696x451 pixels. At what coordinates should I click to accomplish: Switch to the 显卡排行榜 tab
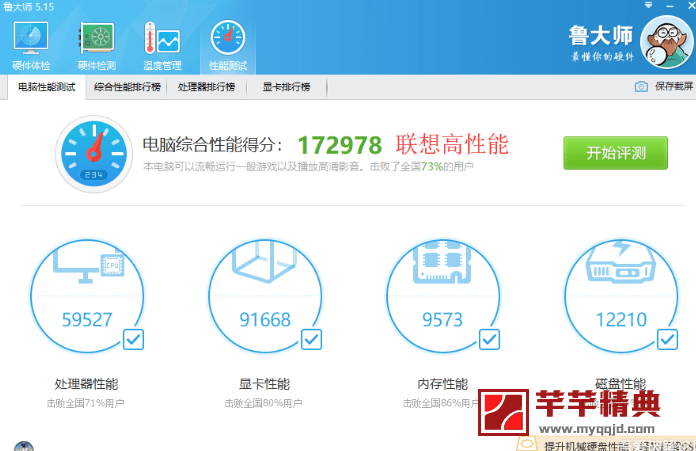point(286,87)
